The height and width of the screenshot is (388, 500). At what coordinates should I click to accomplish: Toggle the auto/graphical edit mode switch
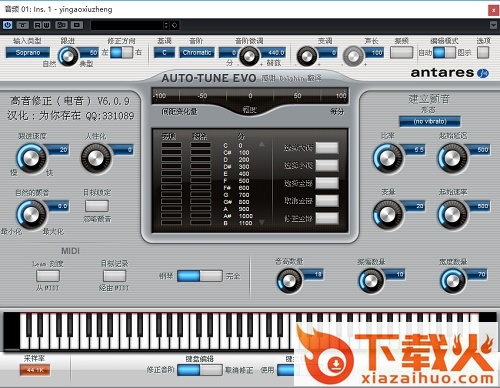(444, 53)
